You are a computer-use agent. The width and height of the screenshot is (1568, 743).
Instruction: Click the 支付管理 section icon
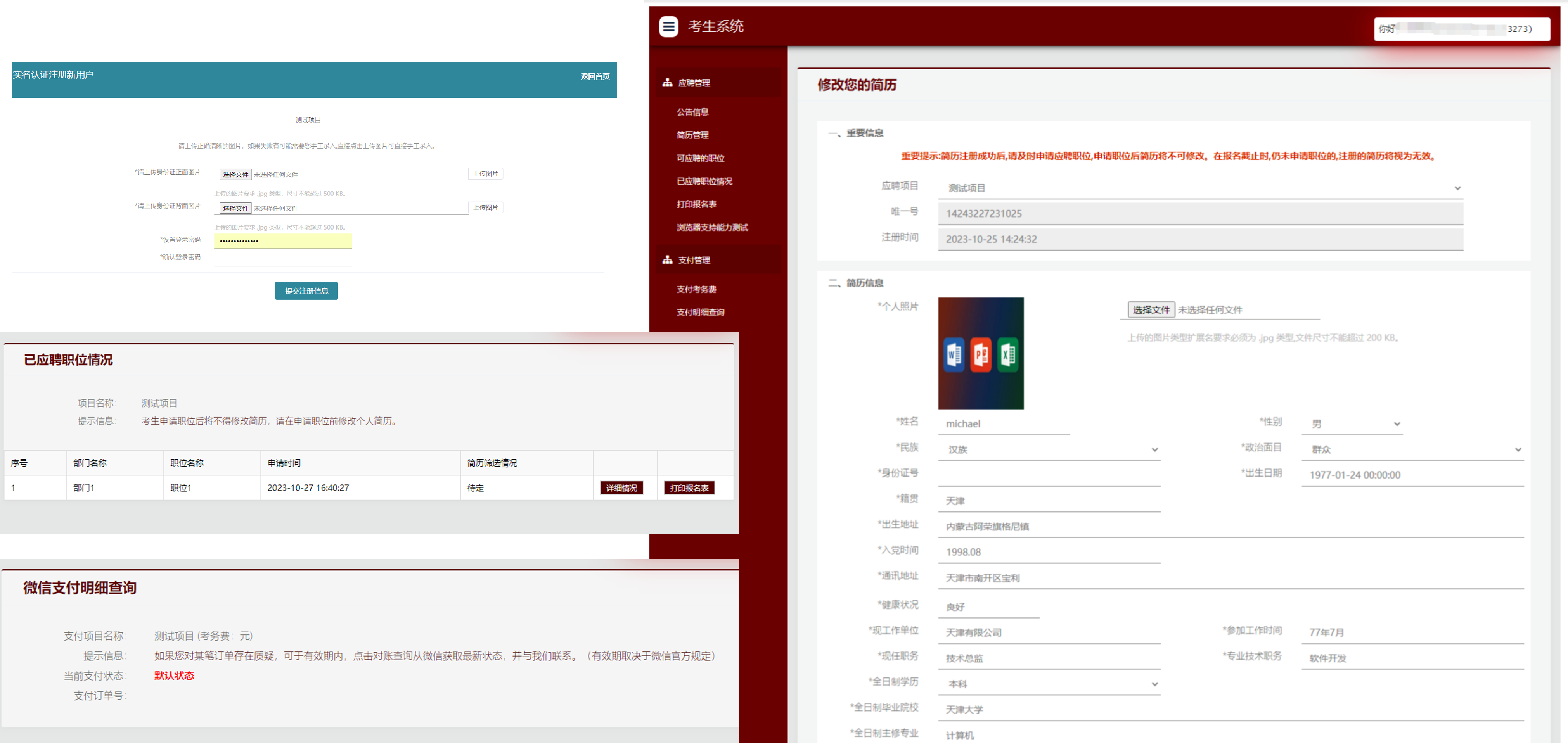pos(667,260)
